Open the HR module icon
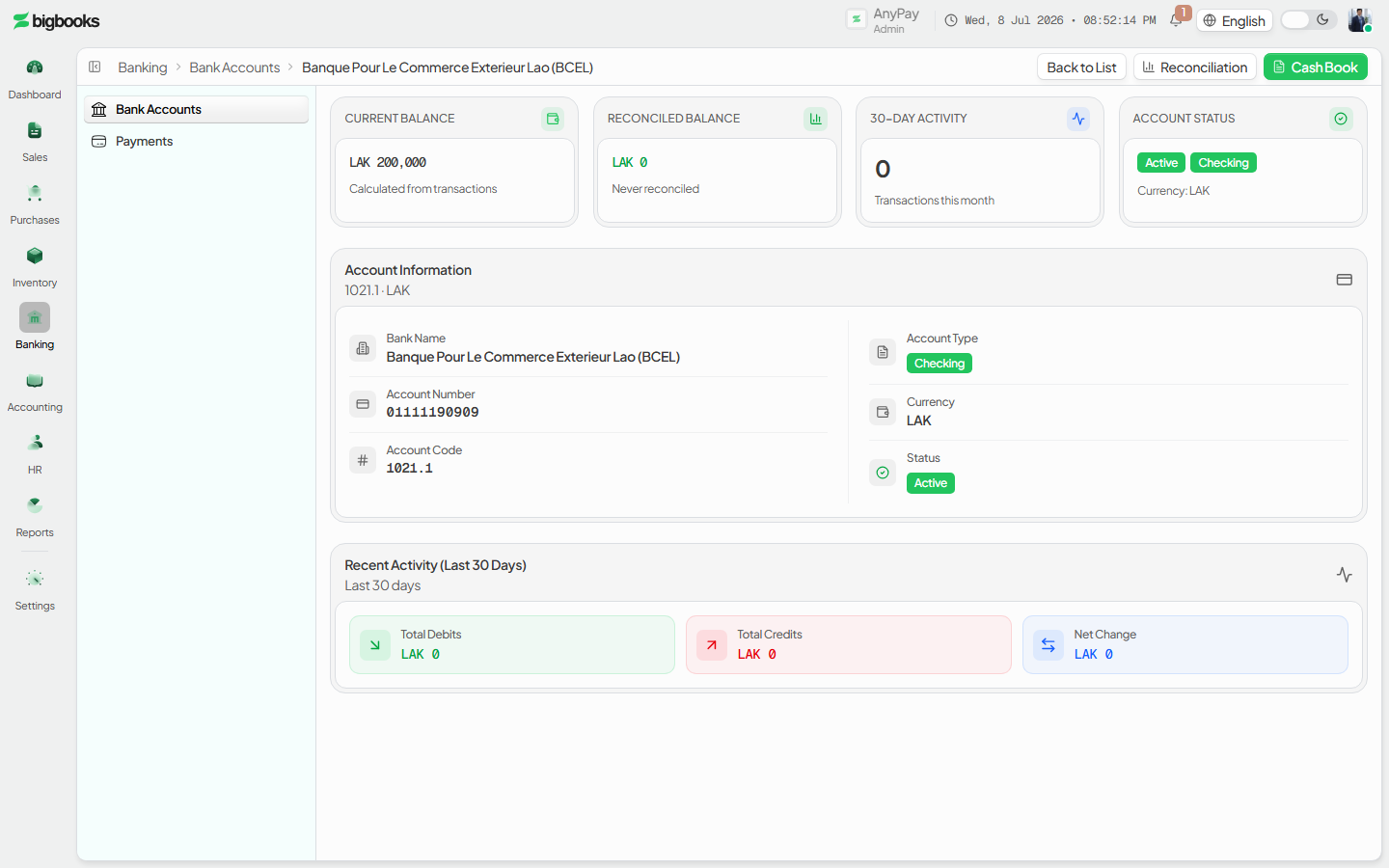The width and height of the screenshot is (1389, 868). (x=35, y=443)
